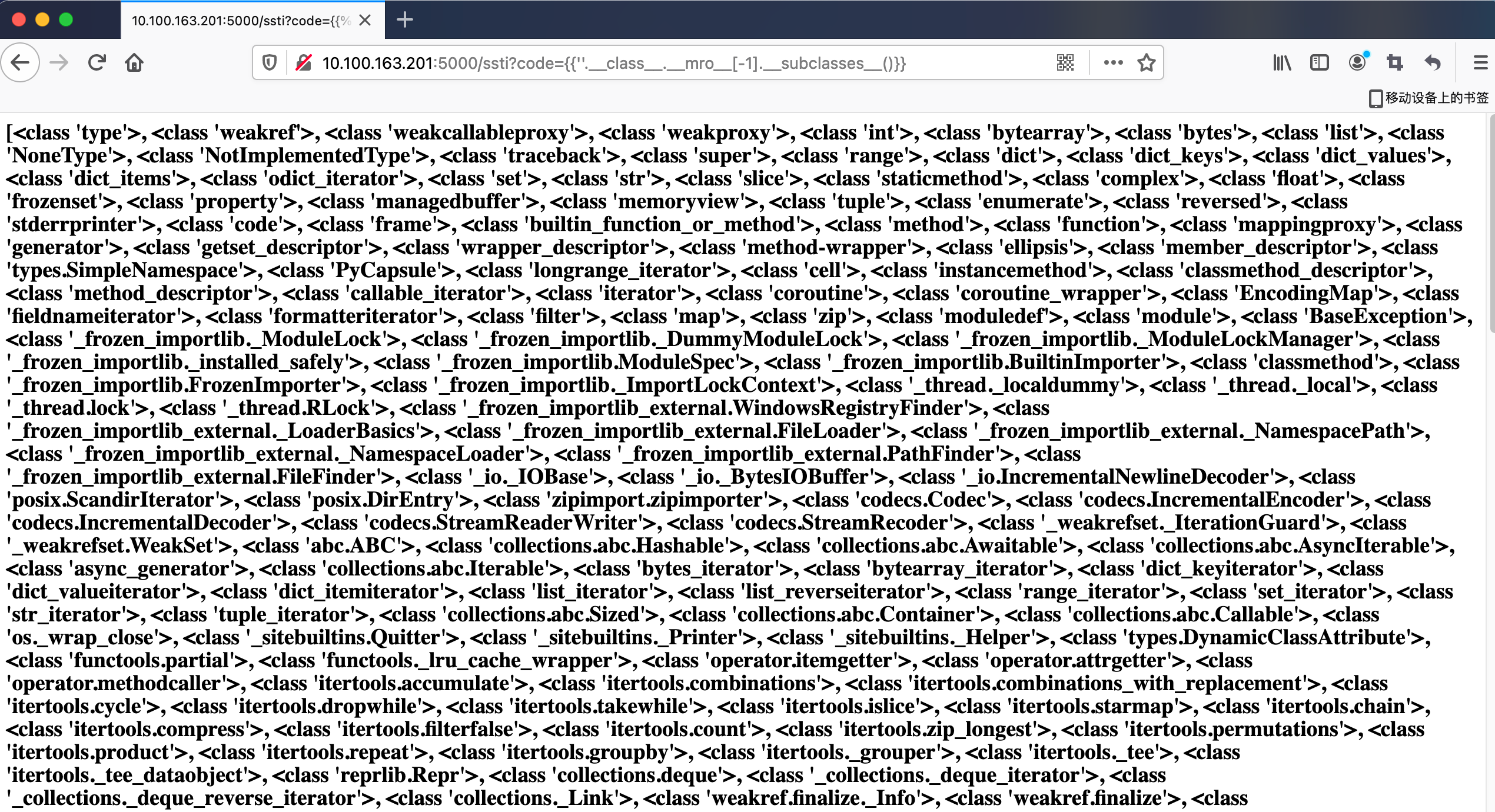Open mobile device bookmarks folder
Screen dimensions: 1495x812
click(1429, 98)
